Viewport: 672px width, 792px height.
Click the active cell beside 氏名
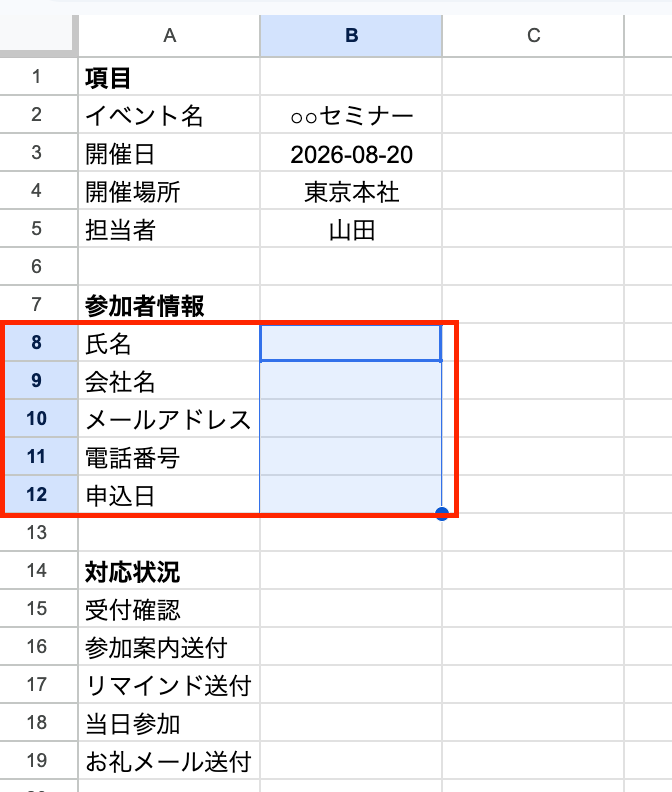[x=351, y=343]
